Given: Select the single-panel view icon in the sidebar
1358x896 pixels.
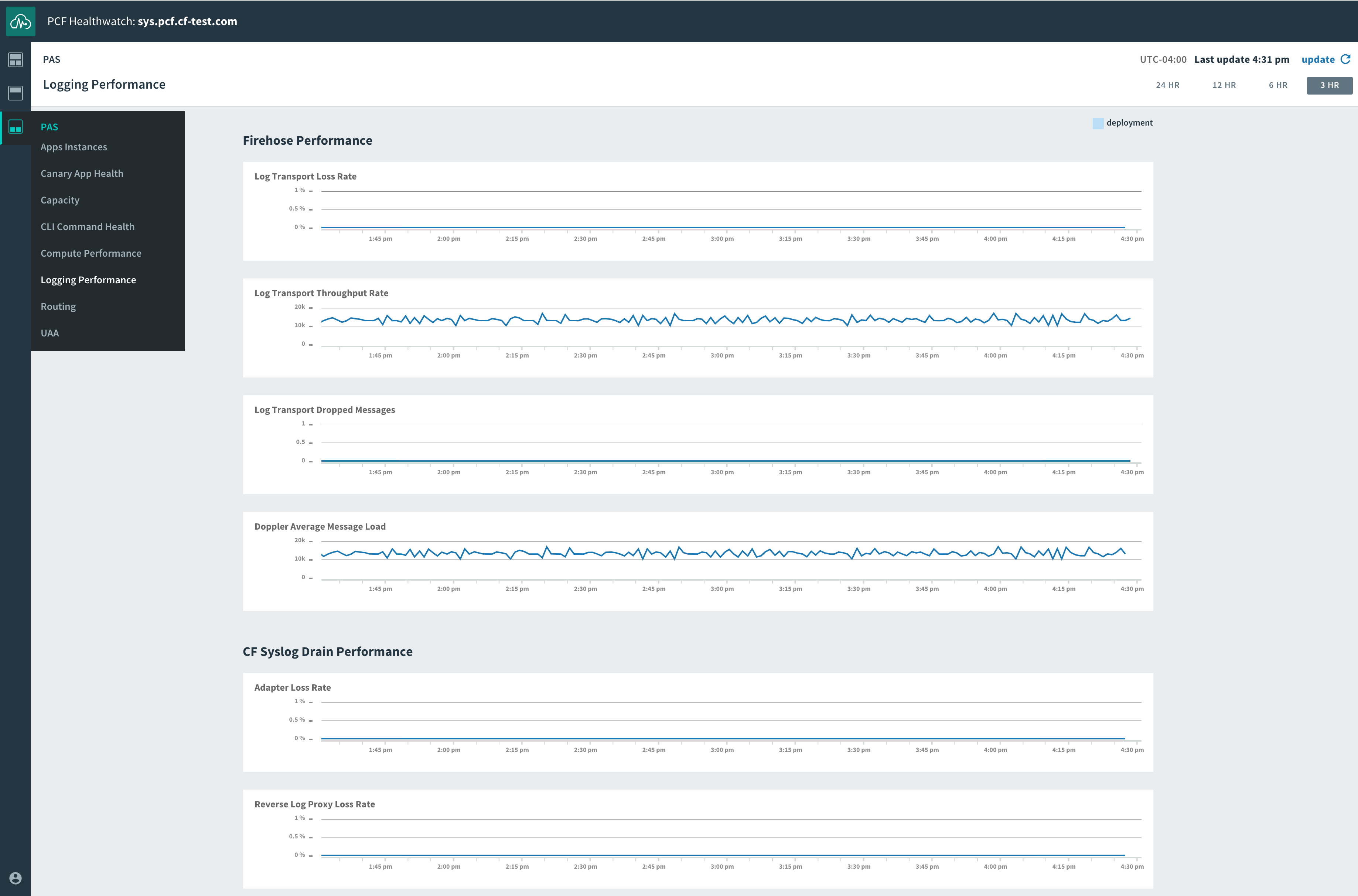Looking at the screenshot, I should [16, 93].
